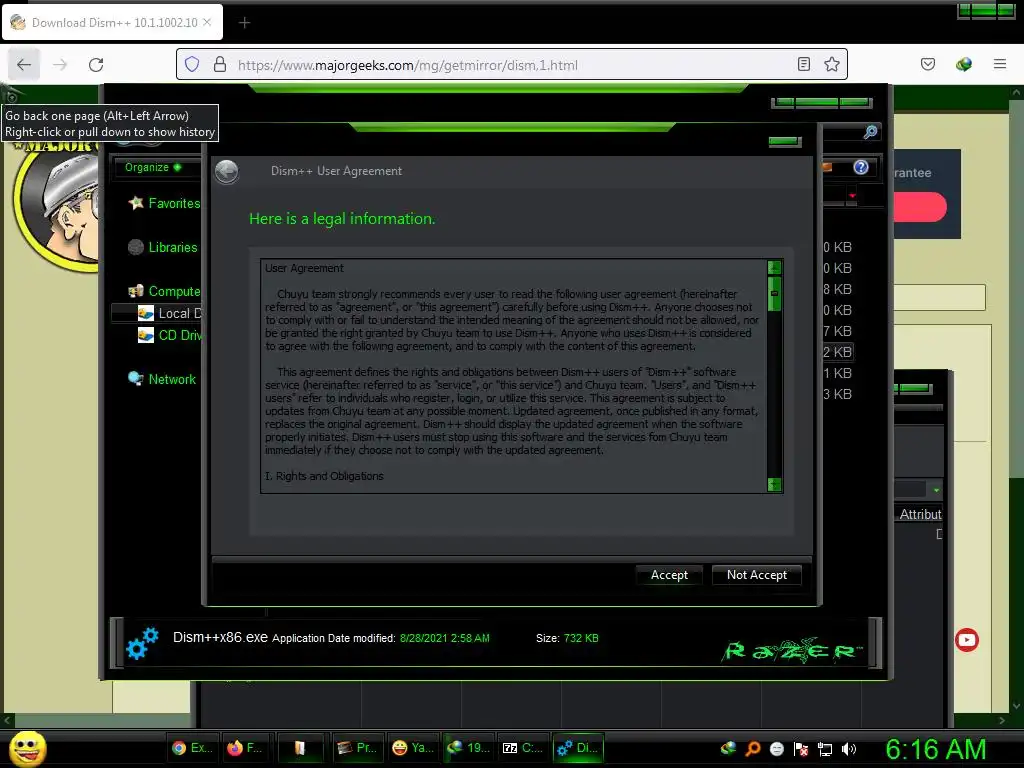The height and width of the screenshot is (768, 1024).
Task: Click the 8/28/2021 2:58 AM modified date
Action: coord(444,638)
